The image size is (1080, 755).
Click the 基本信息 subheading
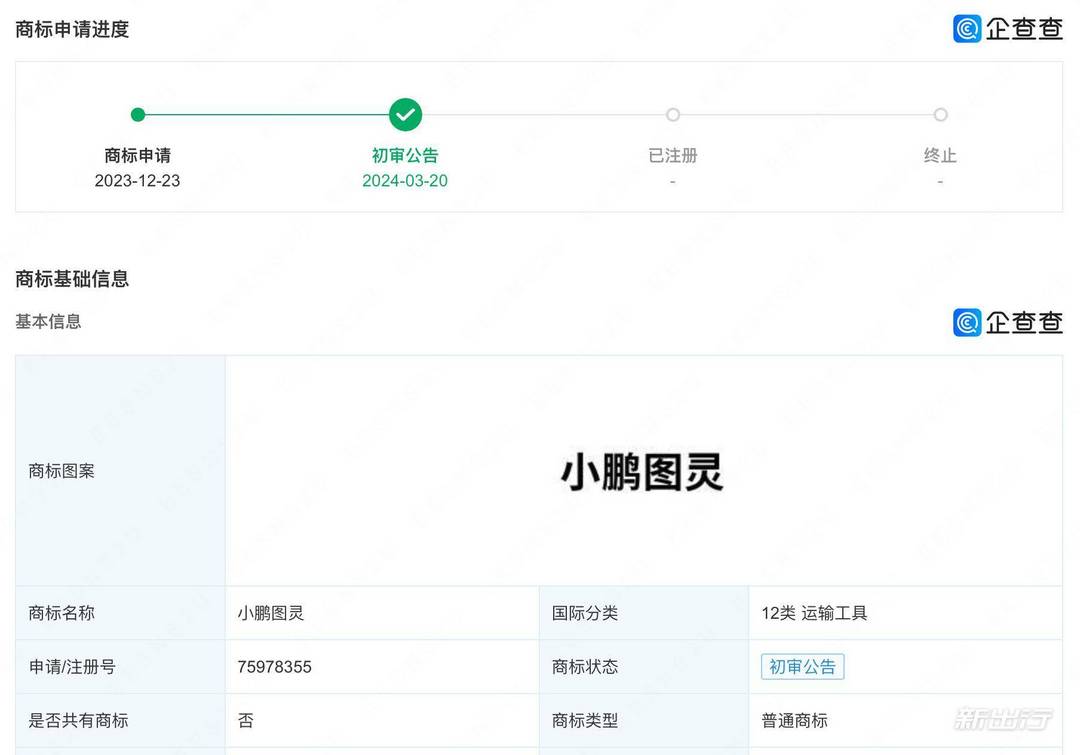pos(48,321)
